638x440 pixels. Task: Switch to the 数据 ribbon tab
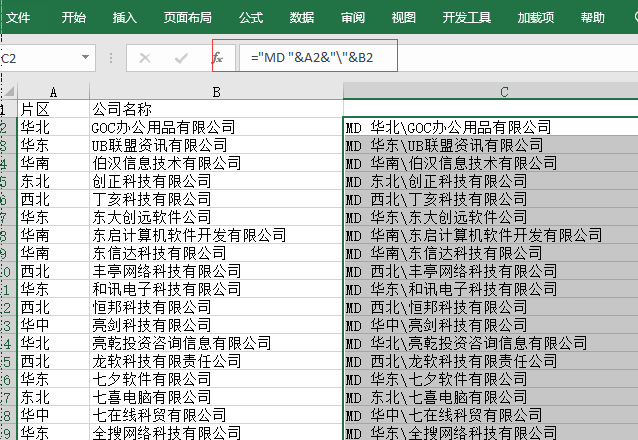click(x=302, y=18)
